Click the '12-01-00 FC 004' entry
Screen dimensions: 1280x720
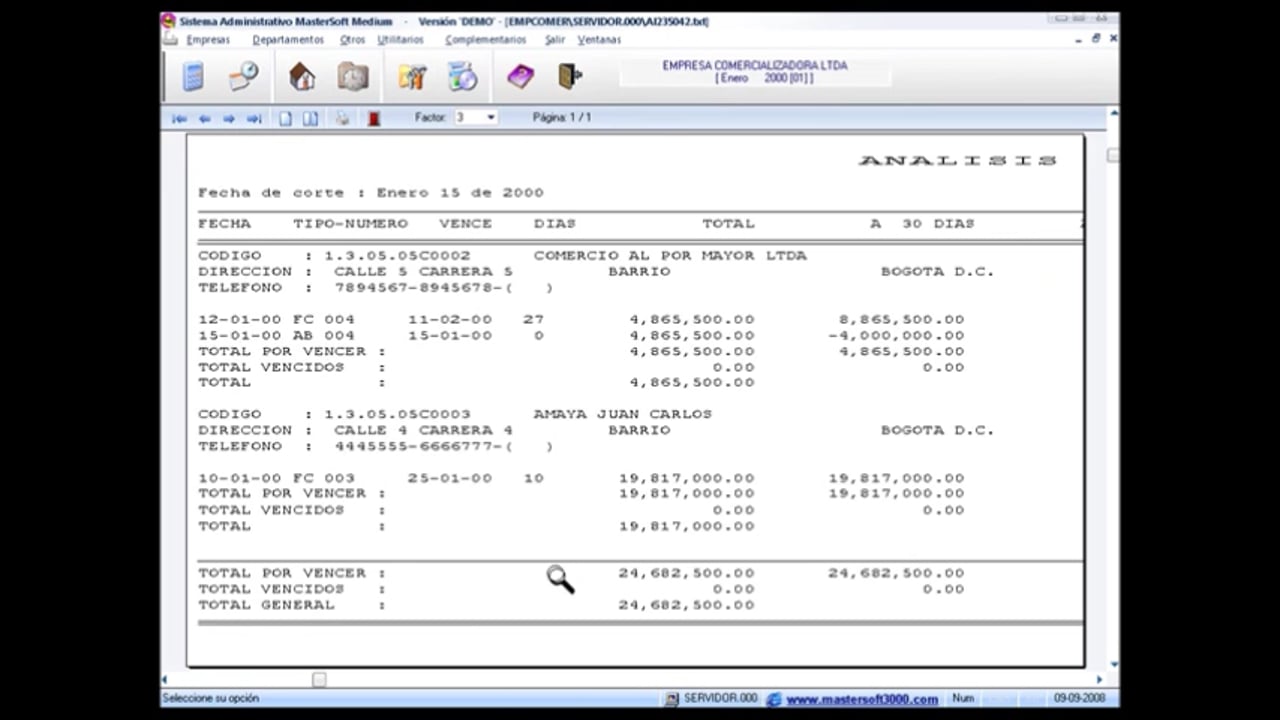pyautogui.click(x=276, y=320)
